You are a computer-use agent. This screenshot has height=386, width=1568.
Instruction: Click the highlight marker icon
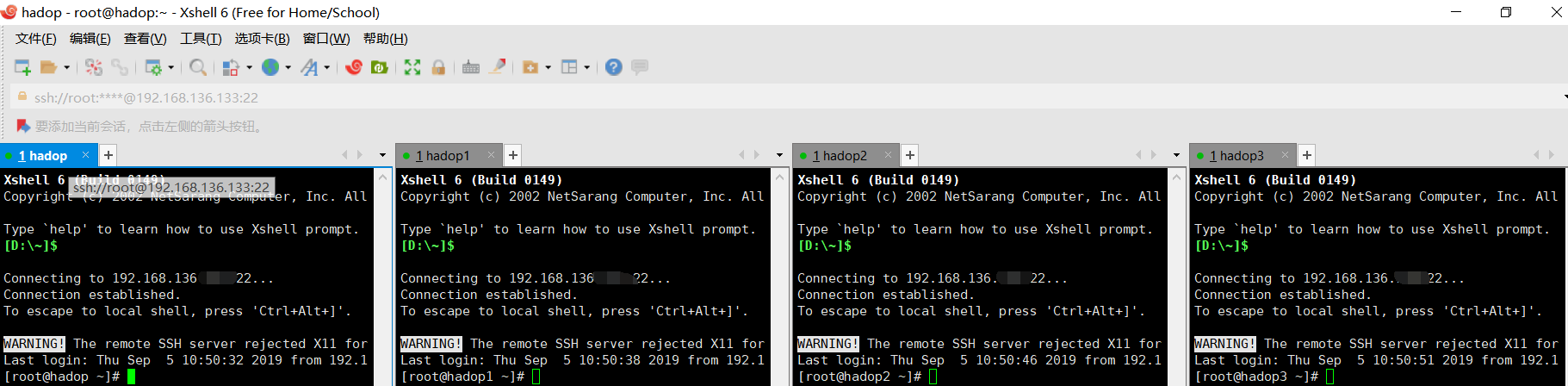click(x=498, y=66)
